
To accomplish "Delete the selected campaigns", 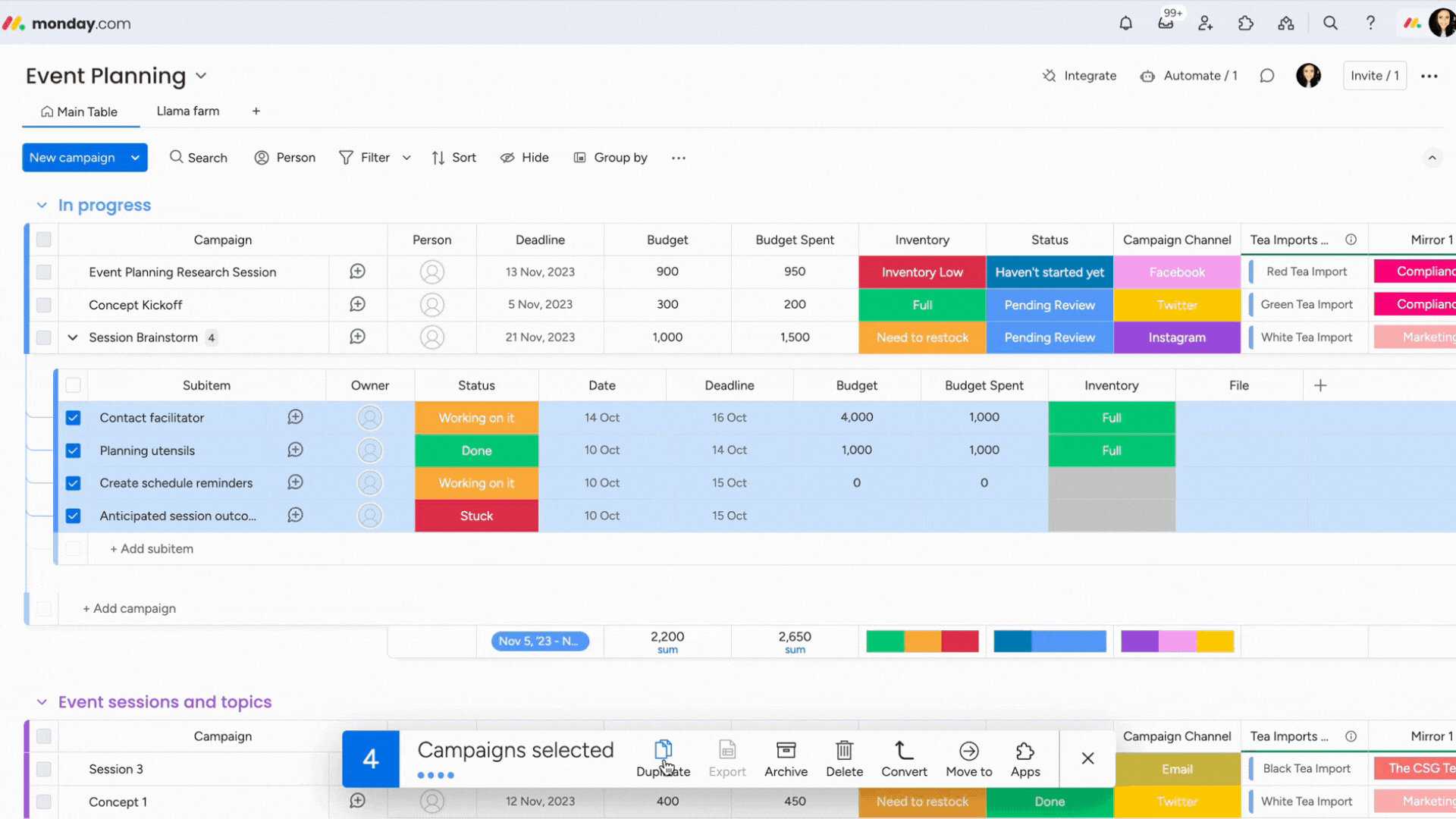I will [x=845, y=759].
